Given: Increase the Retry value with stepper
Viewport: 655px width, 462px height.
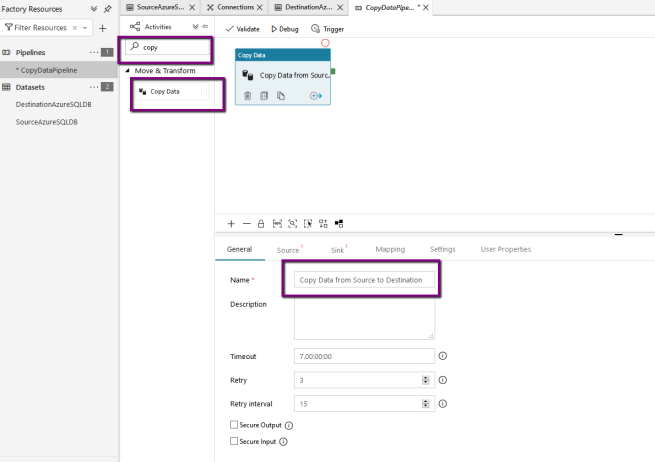Looking at the screenshot, I should pos(426,377).
